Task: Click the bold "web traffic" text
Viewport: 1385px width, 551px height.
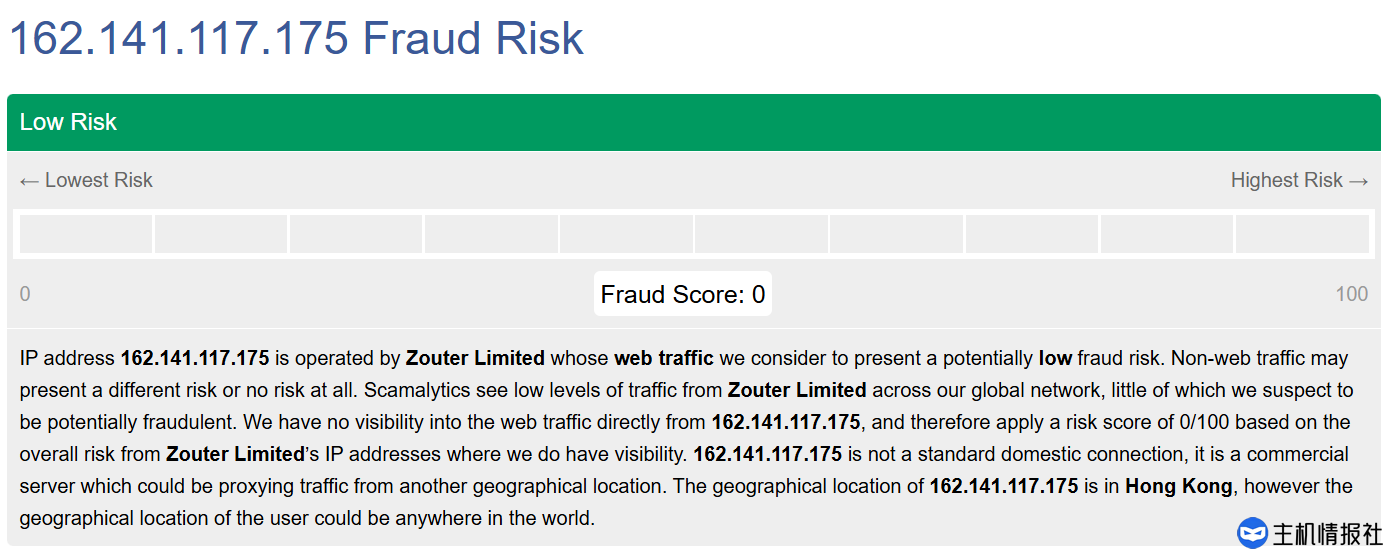Action: pyautogui.click(x=663, y=358)
